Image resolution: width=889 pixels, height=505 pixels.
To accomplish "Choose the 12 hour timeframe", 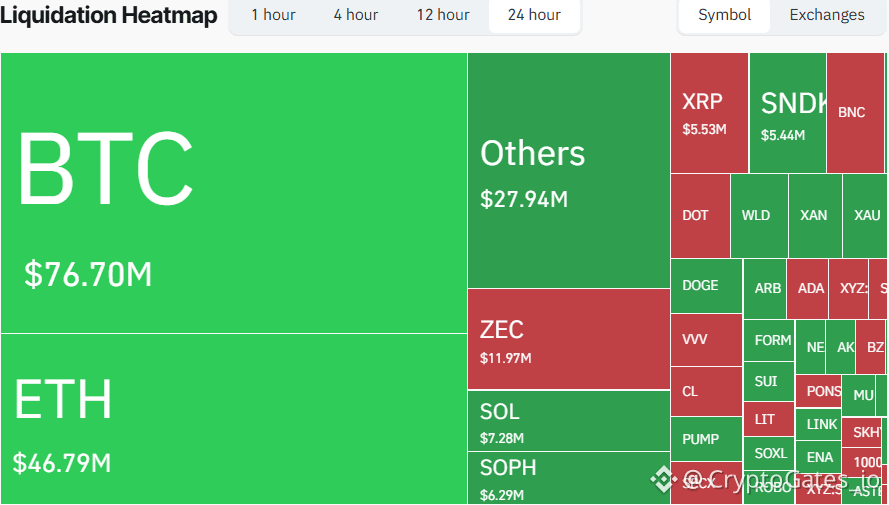I will (x=443, y=15).
